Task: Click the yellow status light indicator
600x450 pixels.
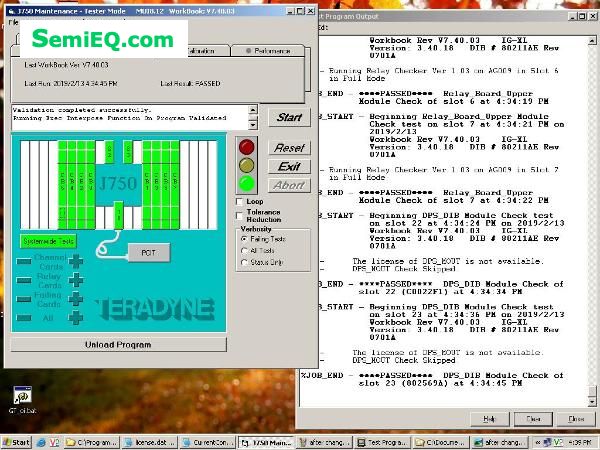Action: pos(246,165)
